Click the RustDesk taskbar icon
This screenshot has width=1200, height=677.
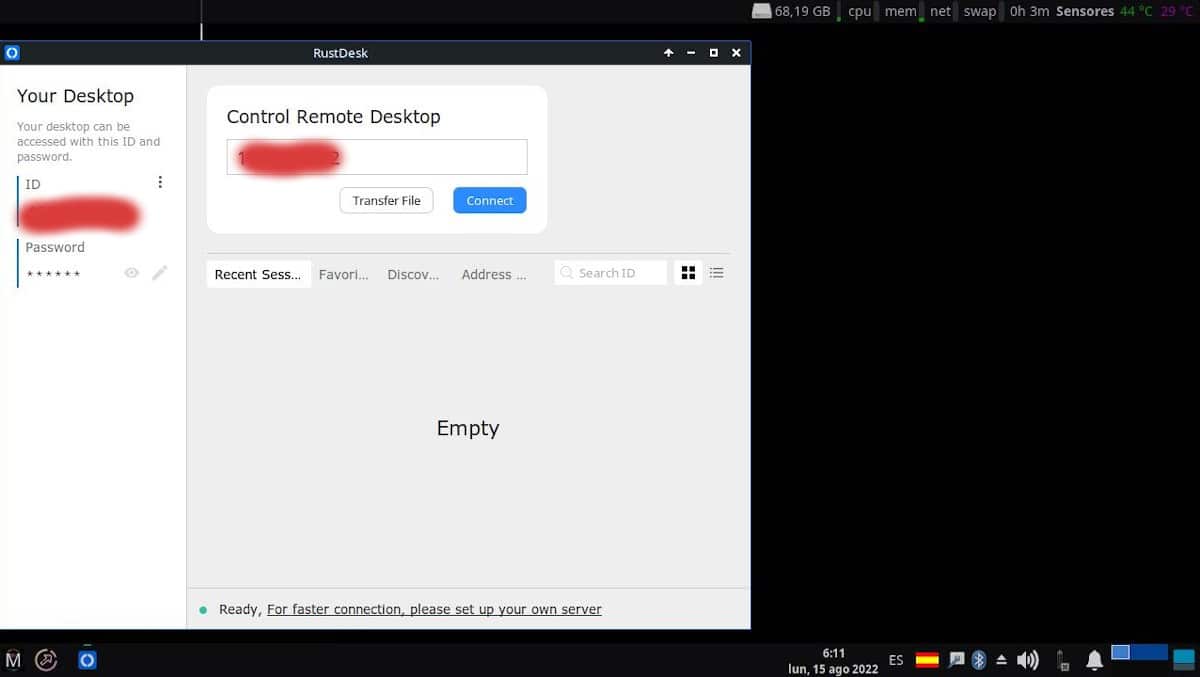pos(87,660)
